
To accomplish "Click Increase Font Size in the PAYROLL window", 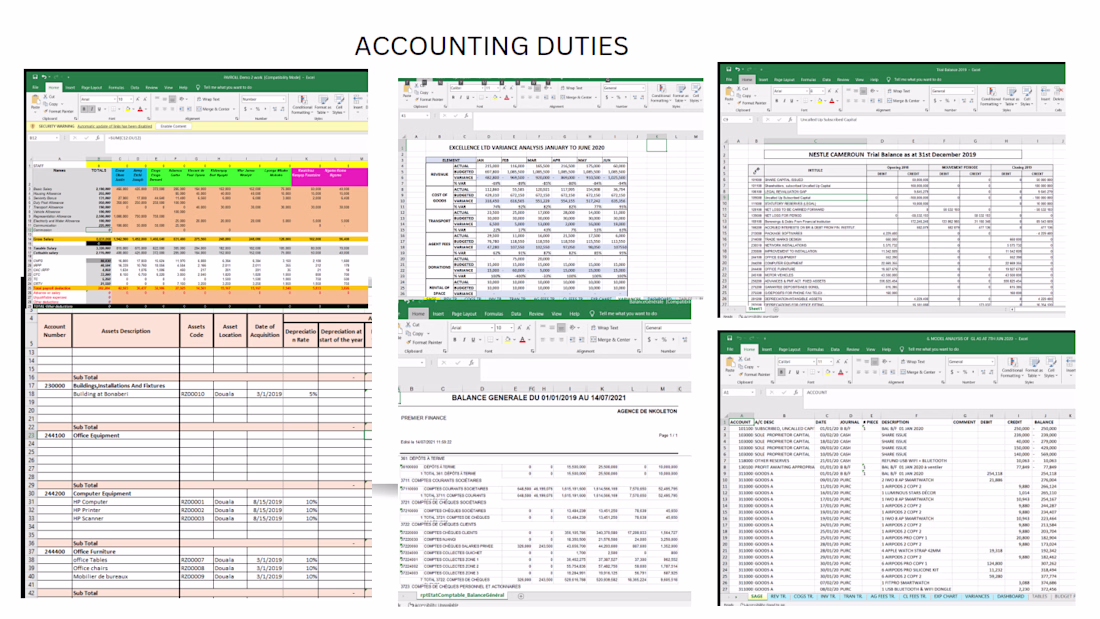I will tap(138, 99).
